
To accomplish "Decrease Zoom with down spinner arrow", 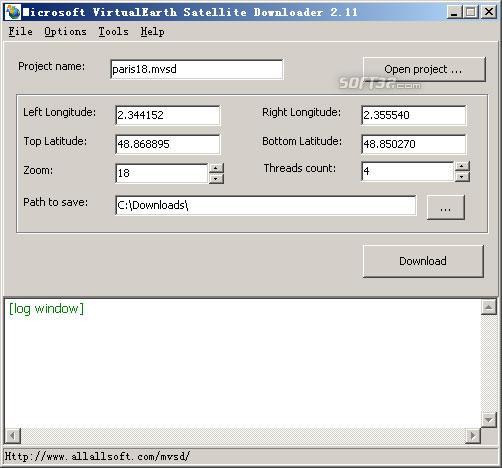I will (x=216, y=179).
